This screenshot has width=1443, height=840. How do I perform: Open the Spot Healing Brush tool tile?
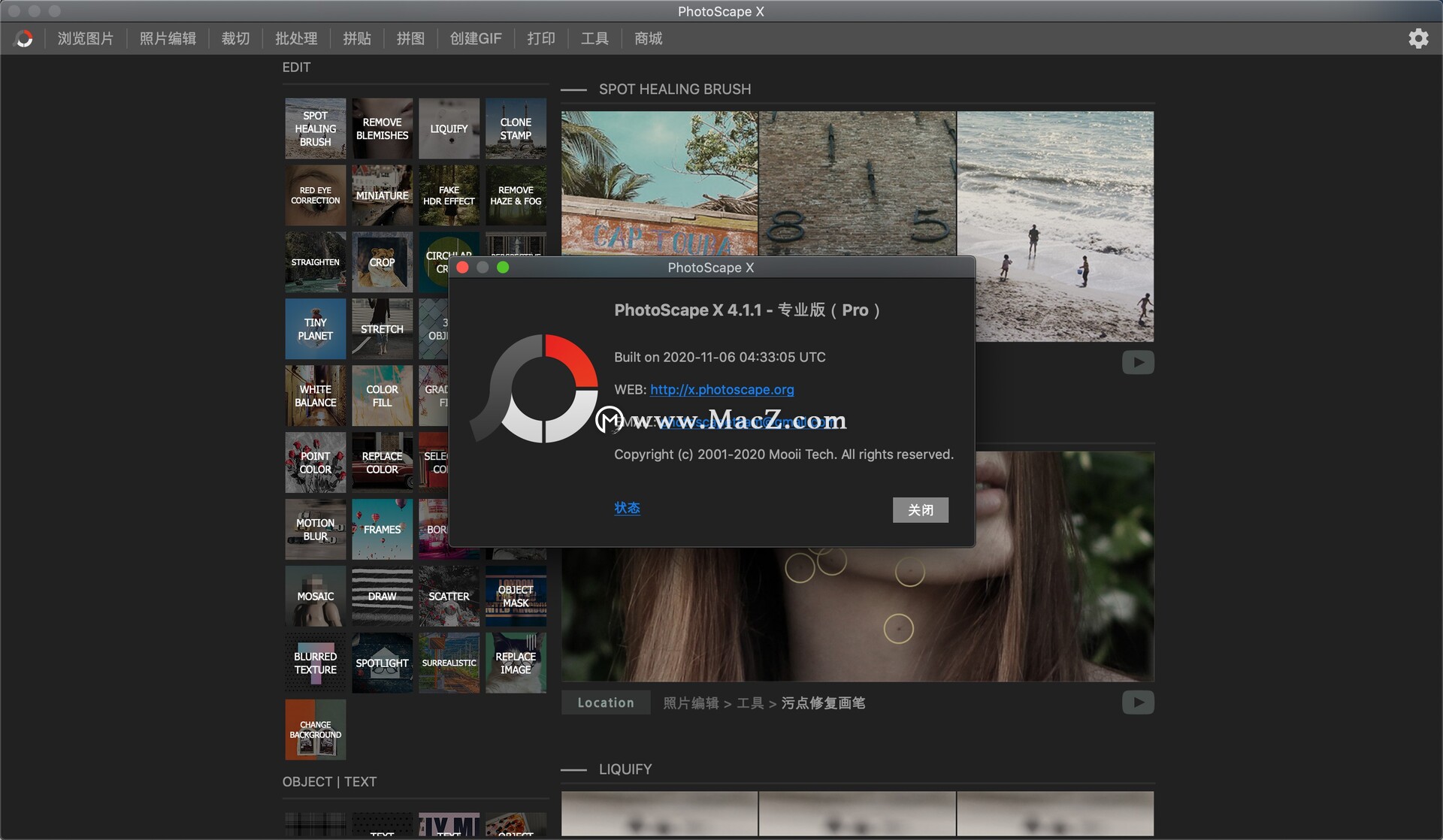click(x=315, y=128)
